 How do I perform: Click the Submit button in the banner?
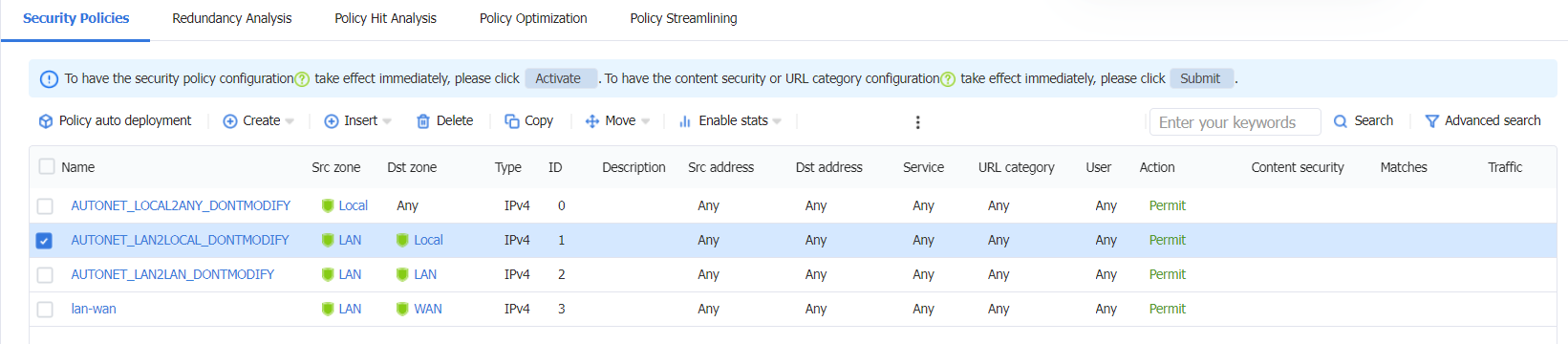pos(1201,78)
